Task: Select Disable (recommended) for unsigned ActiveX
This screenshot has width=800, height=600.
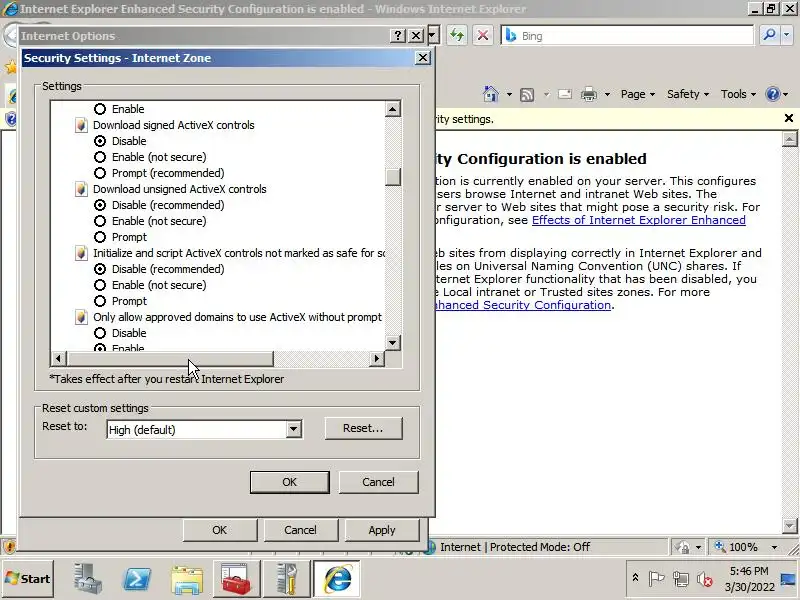Action: pos(100,205)
